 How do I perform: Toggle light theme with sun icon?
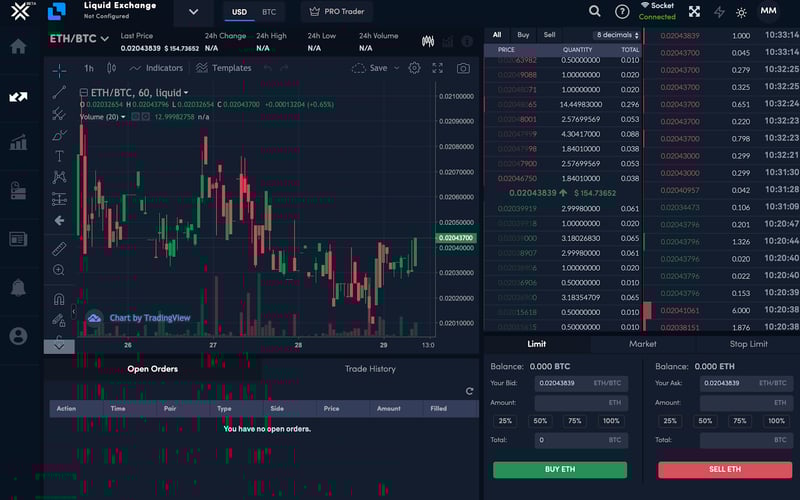[x=741, y=12]
